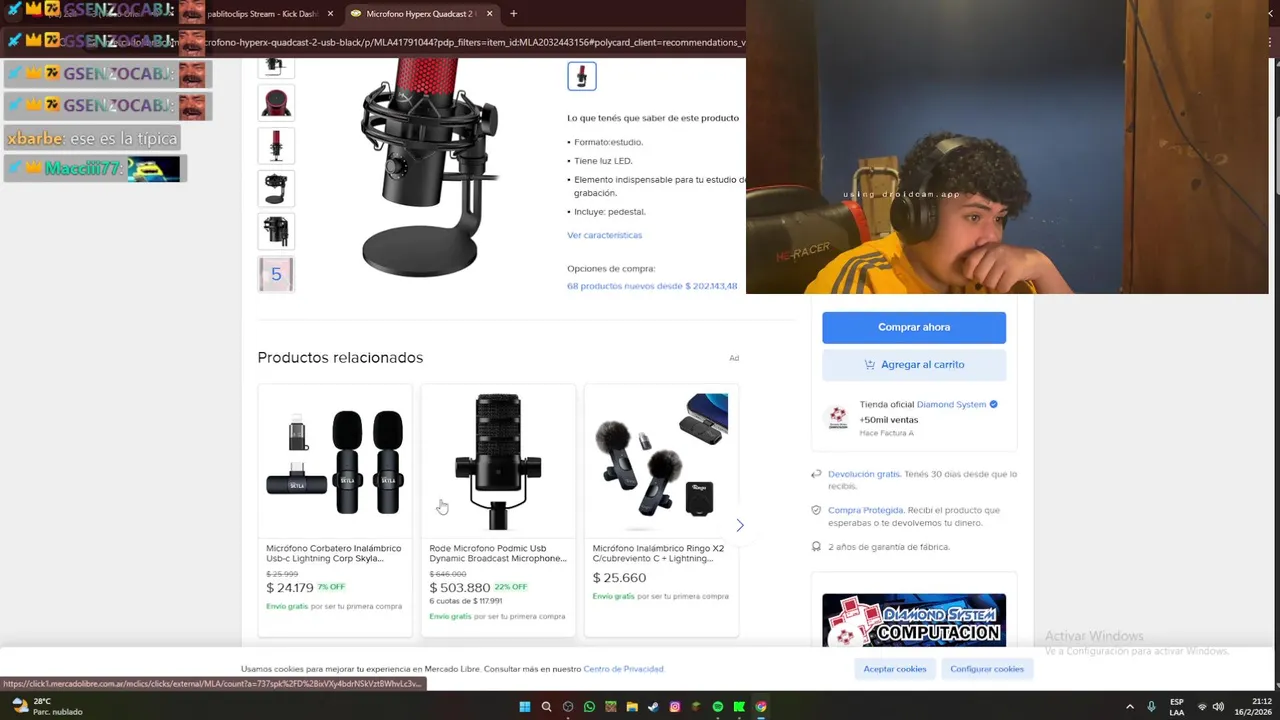Image resolution: width=1280 pixels, height=720 pixels.
Task: Open Micrófono Corbatero Inalámbrico product image
Action: pos(335,460)
